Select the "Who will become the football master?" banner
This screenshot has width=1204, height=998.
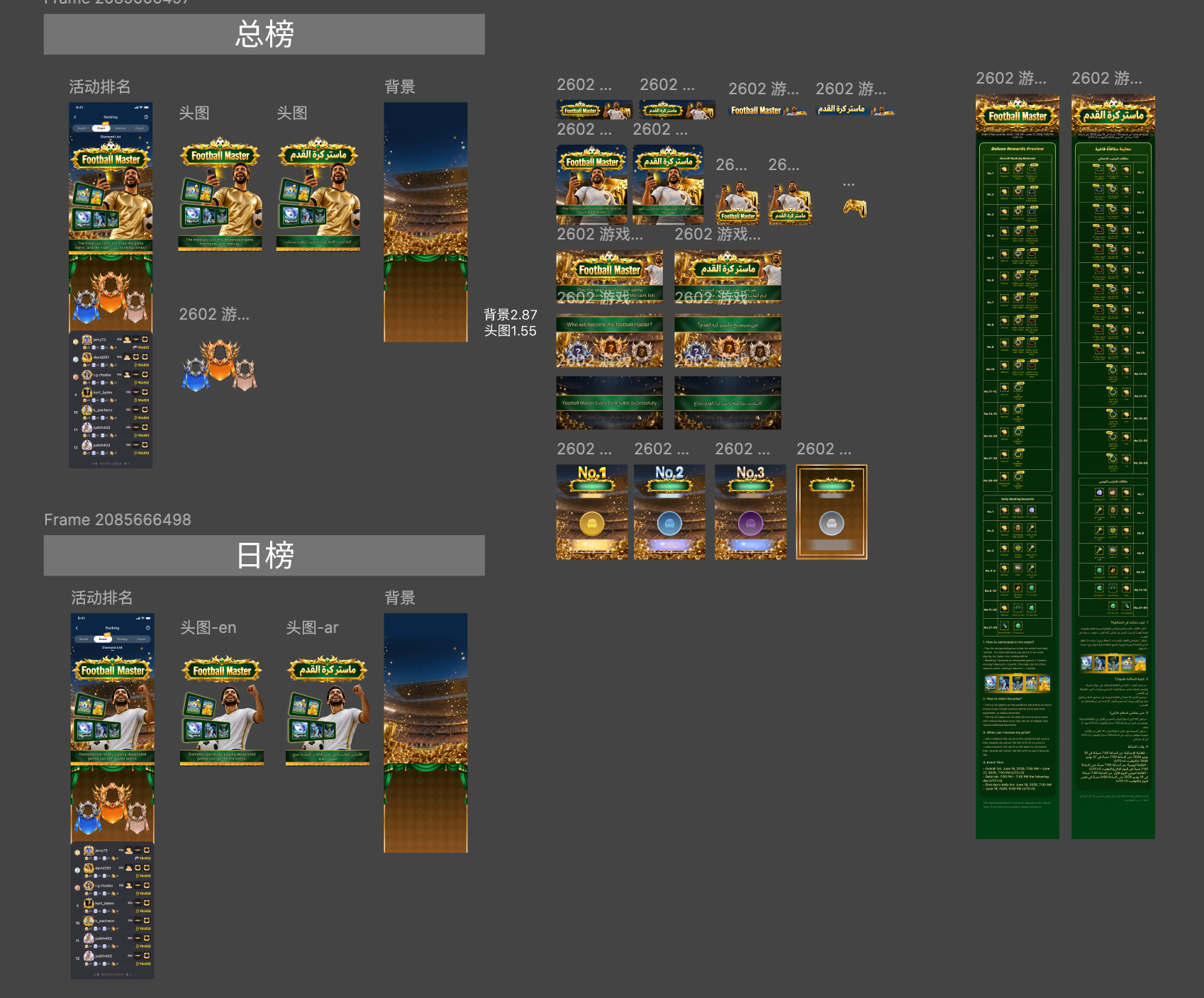click(610, 341)
